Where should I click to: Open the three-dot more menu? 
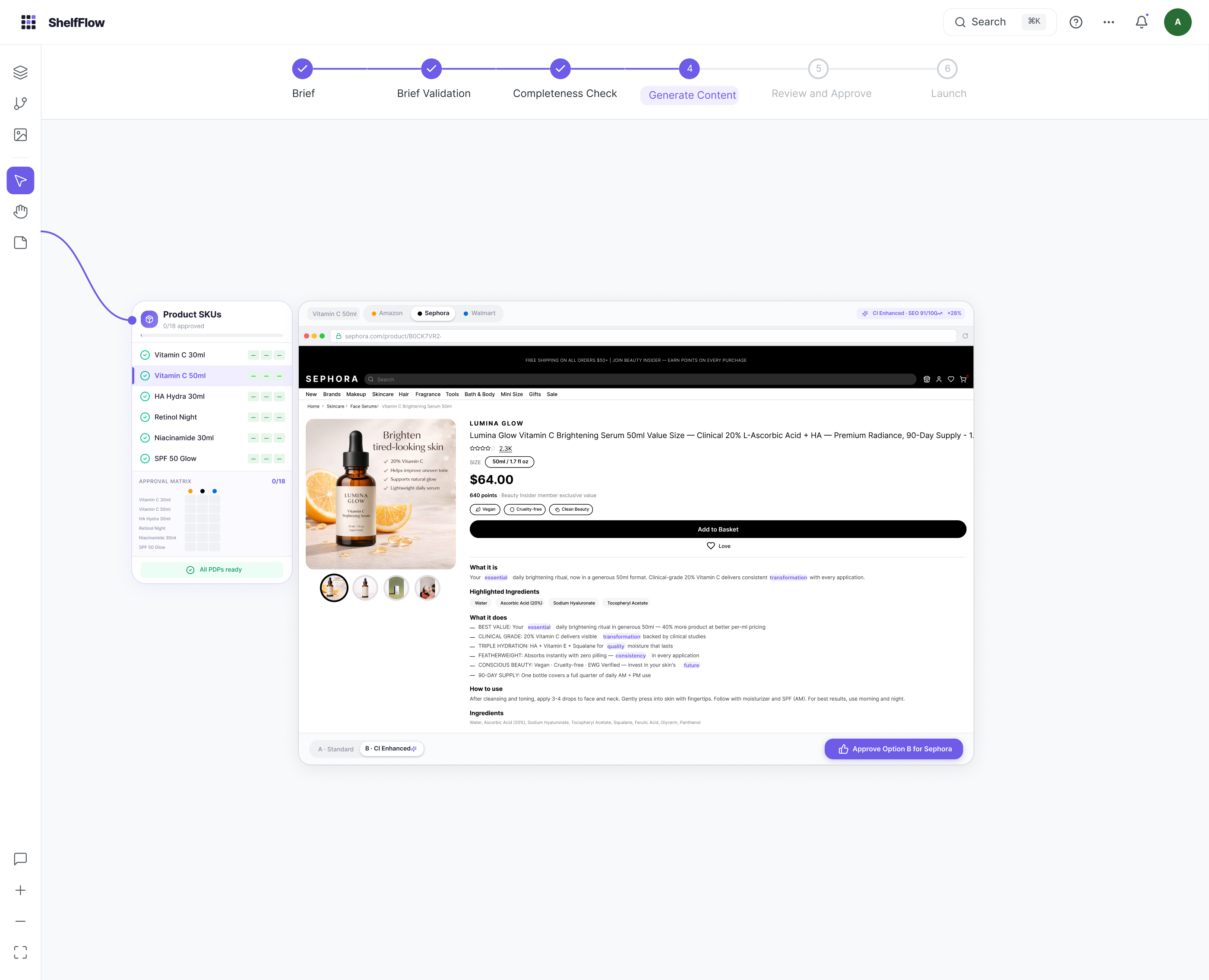coord(1108,22)
